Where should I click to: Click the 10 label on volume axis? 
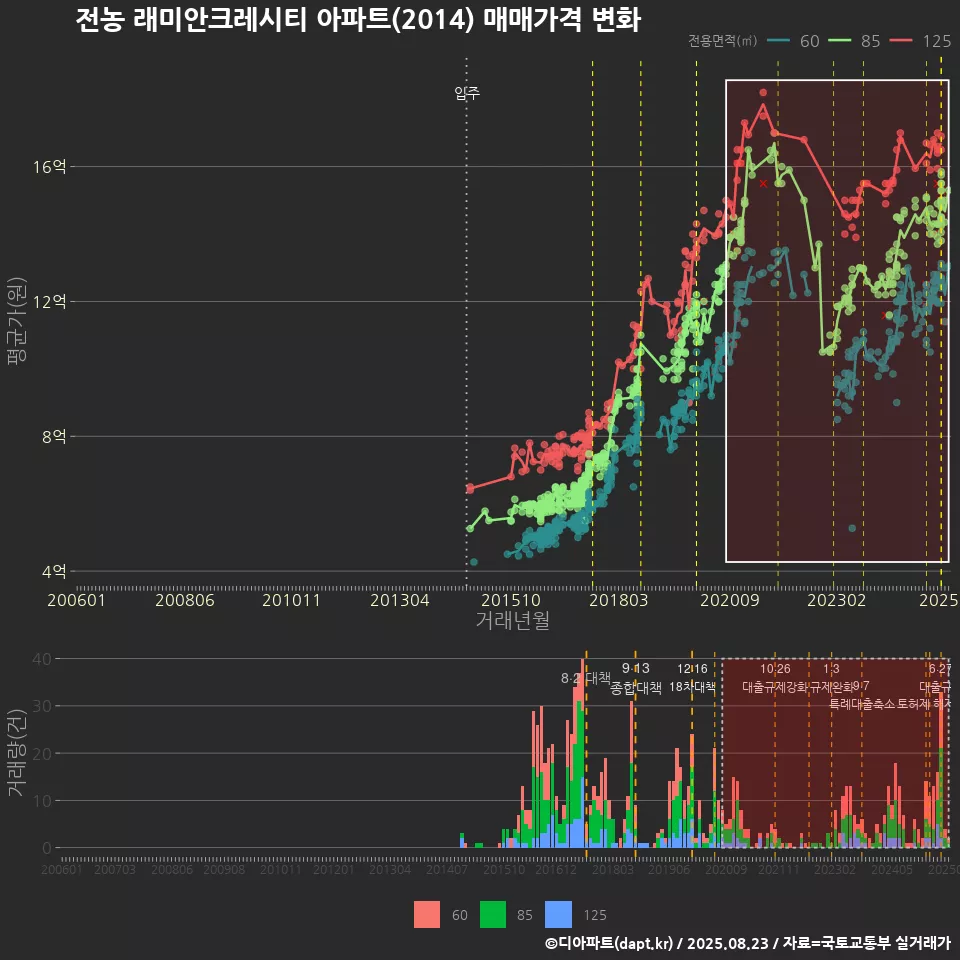pyautogui.click(x=42, y=801)
